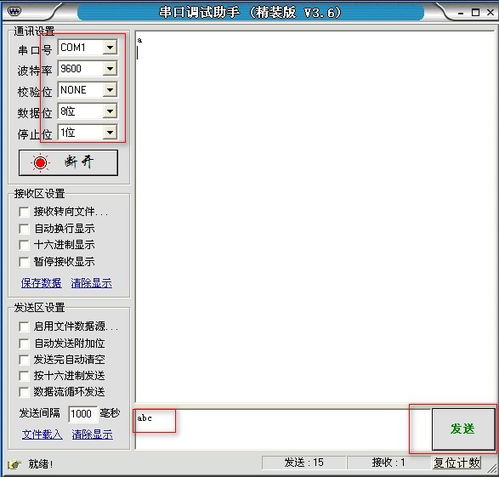Toggle 暂停接收显示 pause receive display
The image size is (499, 477).
24,262
